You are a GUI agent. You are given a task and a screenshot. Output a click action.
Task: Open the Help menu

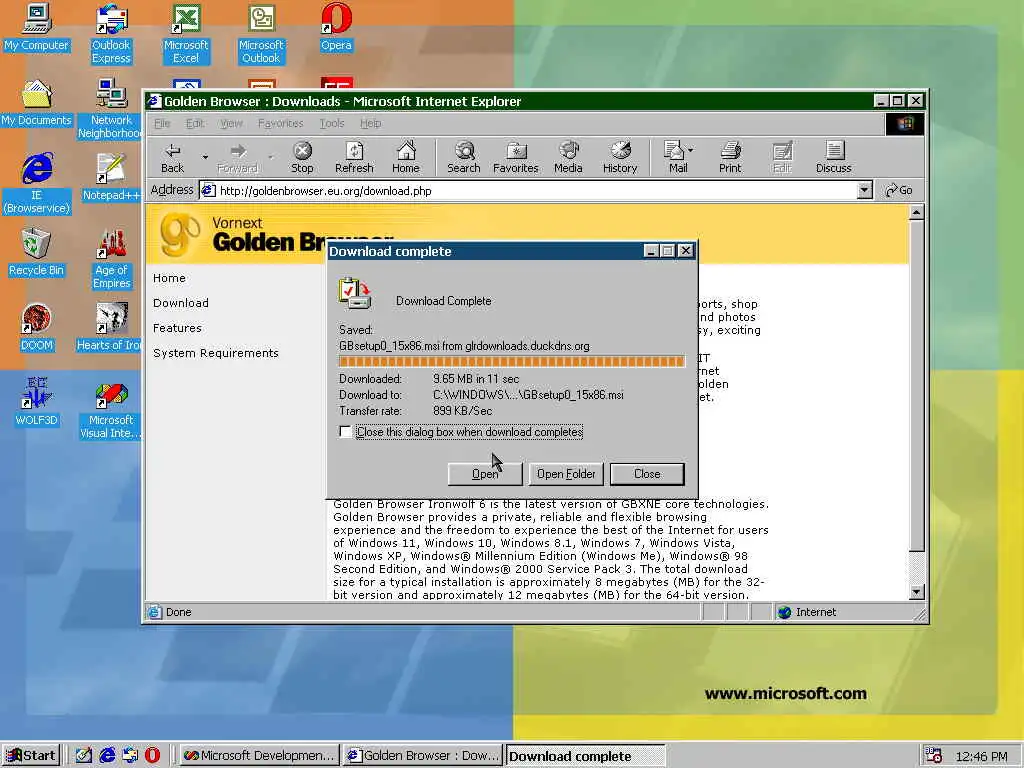pos(370,123)
